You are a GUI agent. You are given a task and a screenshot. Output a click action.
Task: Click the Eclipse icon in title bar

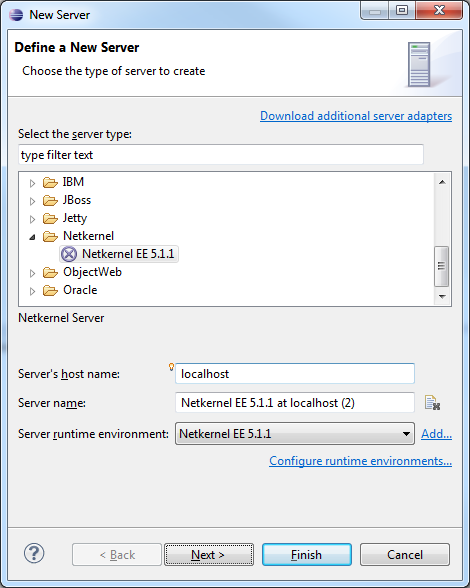[16, 15]
